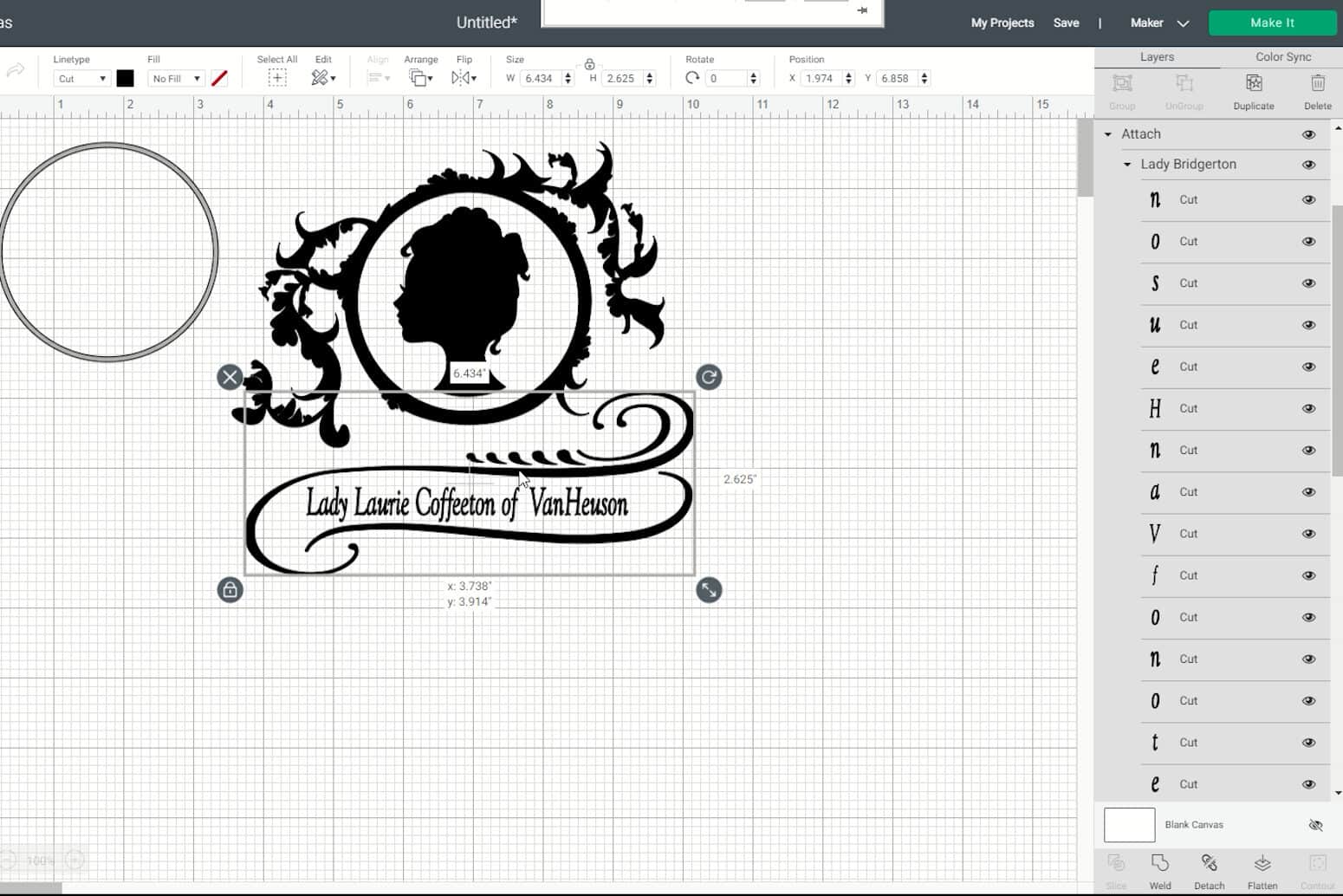Image resolution: width=1343 pixels, height=896 pixels.
Task: Collapse the Lady Bridgerton group
Action: [1127, 165]
